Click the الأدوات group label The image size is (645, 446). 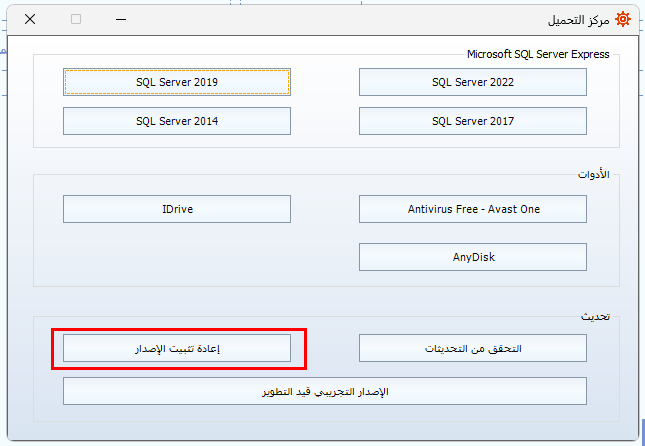[x=593, y=174]
